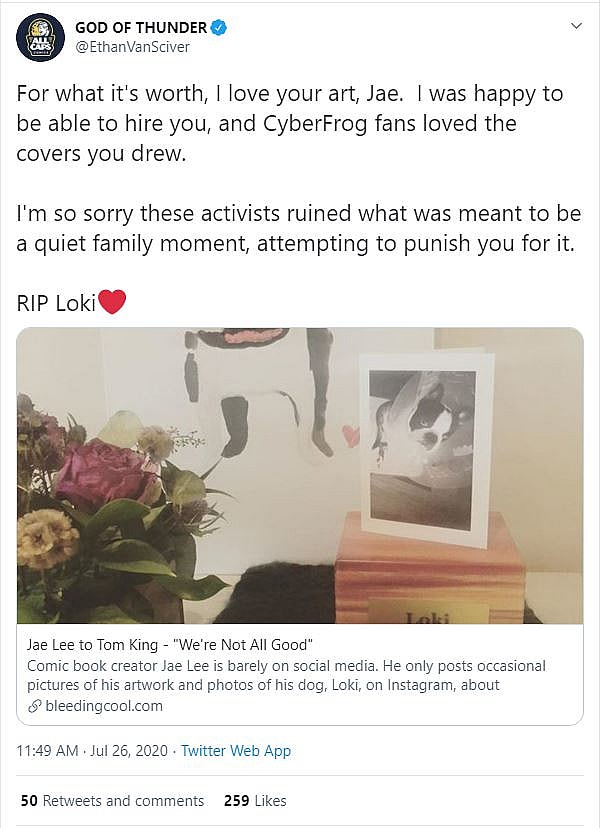Click the ALL CAPS profile avatar
Screen dimensions: 603x828
pos(40,37)
